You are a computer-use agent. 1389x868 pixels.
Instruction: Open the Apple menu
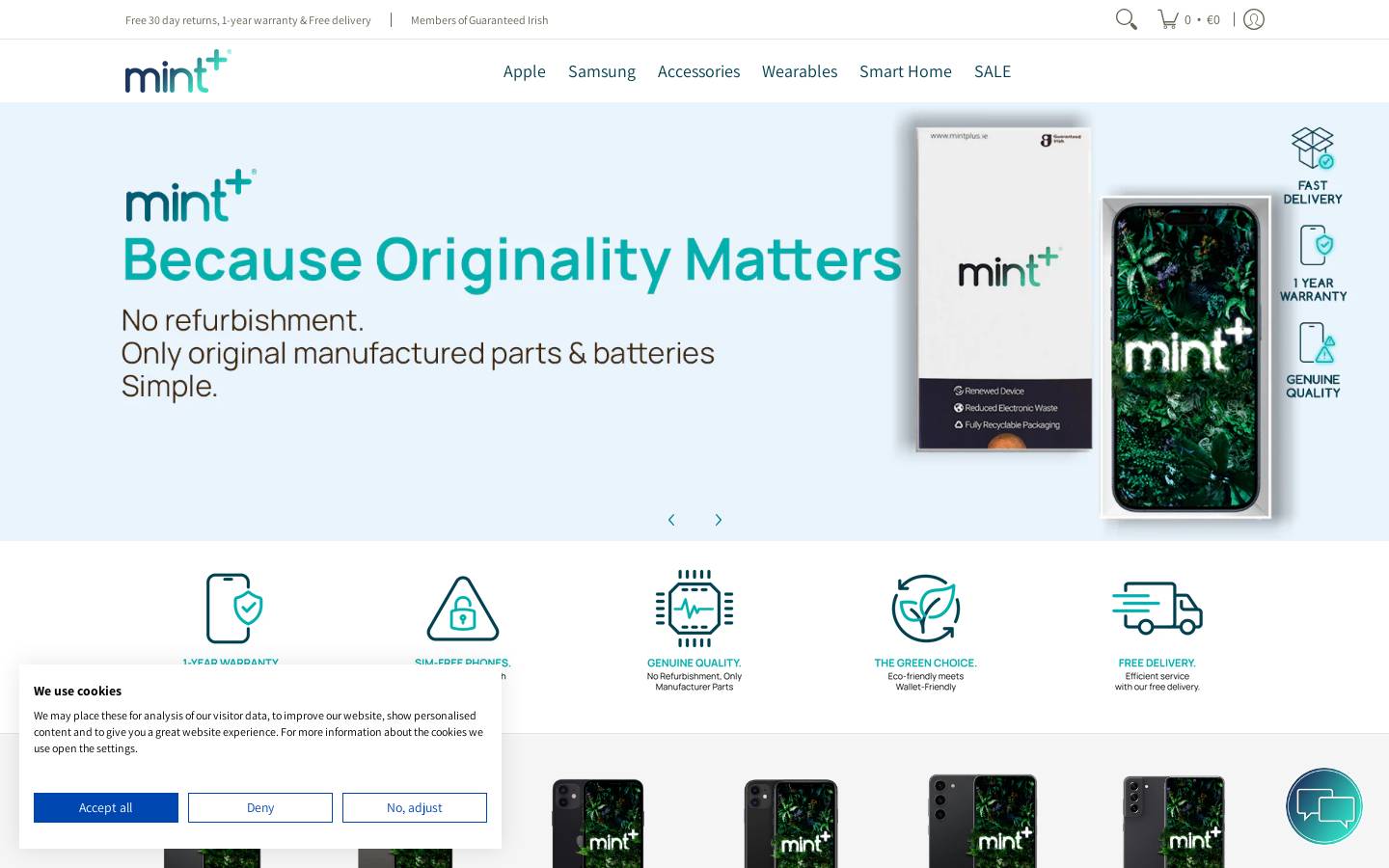coord(525,71)
